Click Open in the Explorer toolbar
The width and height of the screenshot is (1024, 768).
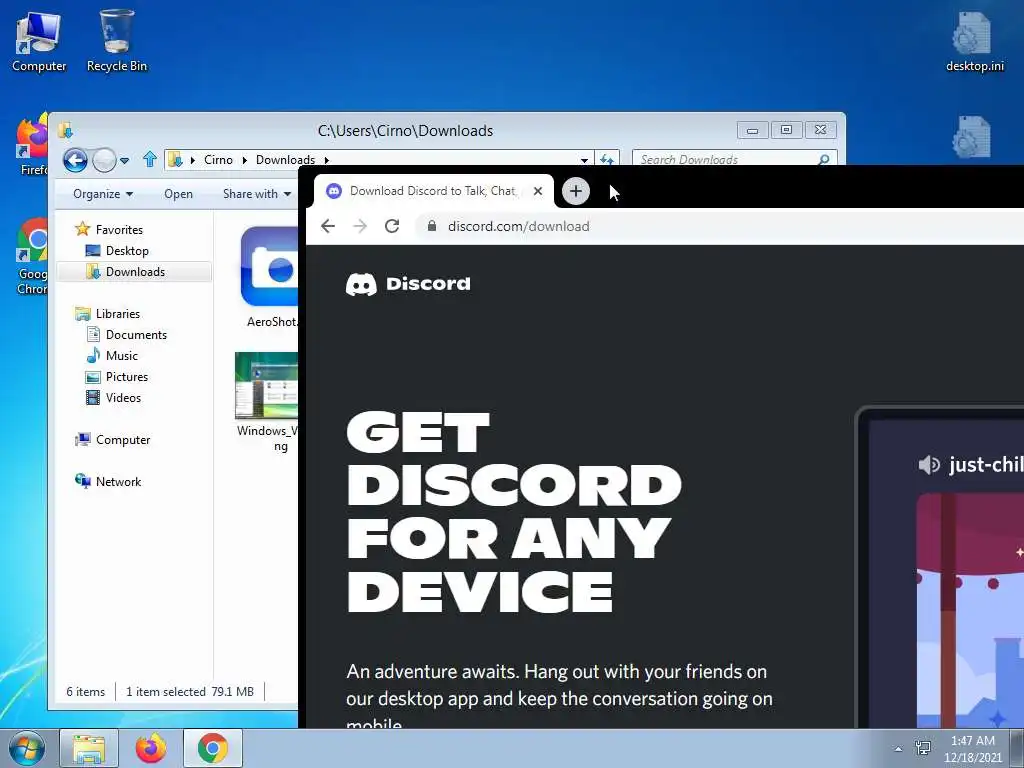(178, 194)
